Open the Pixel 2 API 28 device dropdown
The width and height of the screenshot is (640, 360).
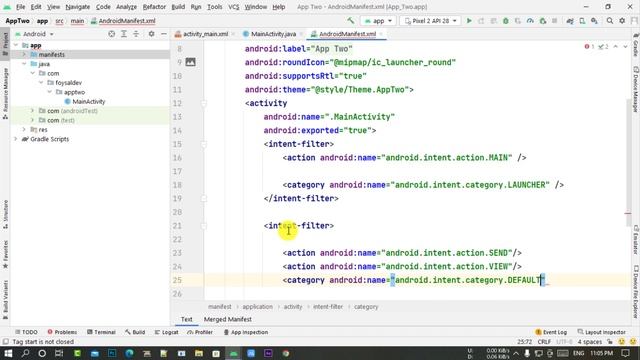click(430, 21)
